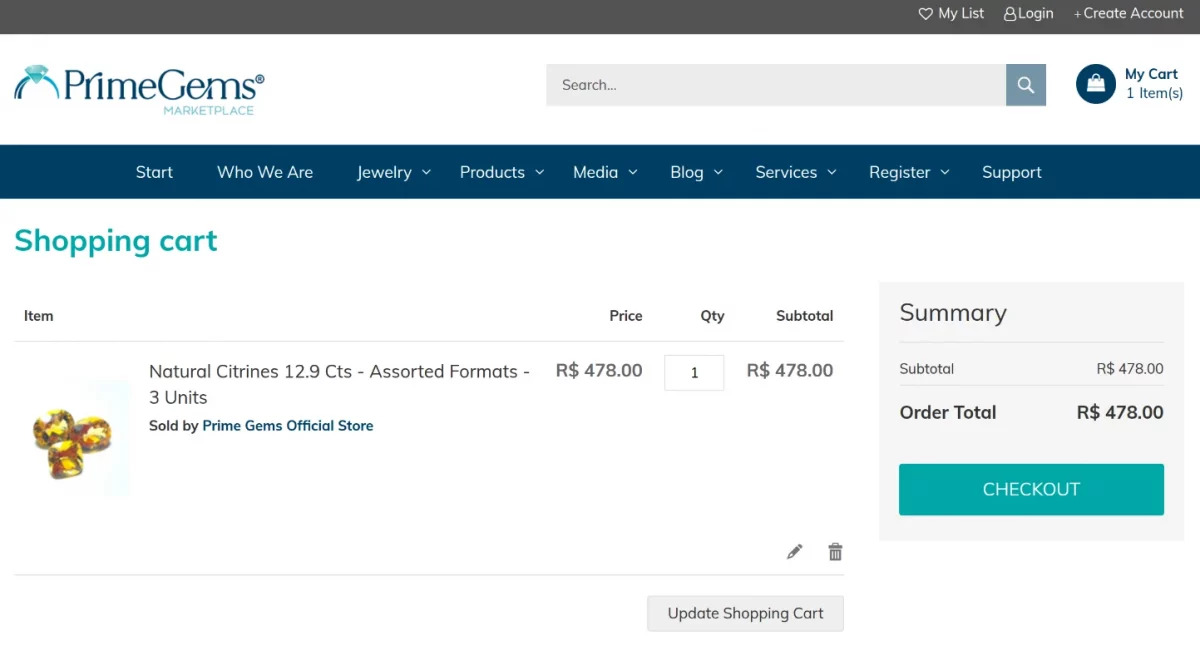Select the Start menu item

[x=154, y=172]
